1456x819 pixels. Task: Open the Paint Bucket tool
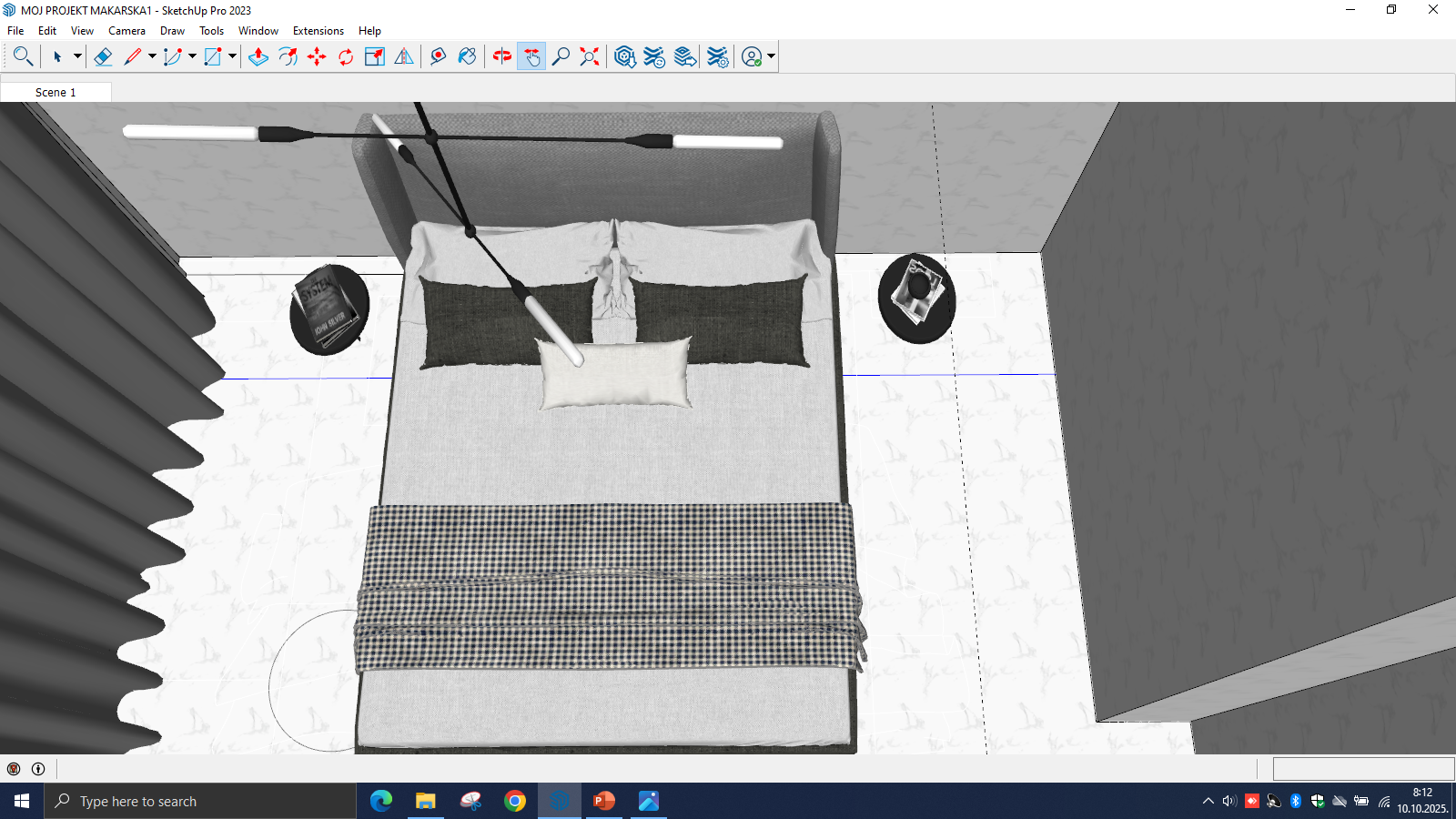pos(467,56)
